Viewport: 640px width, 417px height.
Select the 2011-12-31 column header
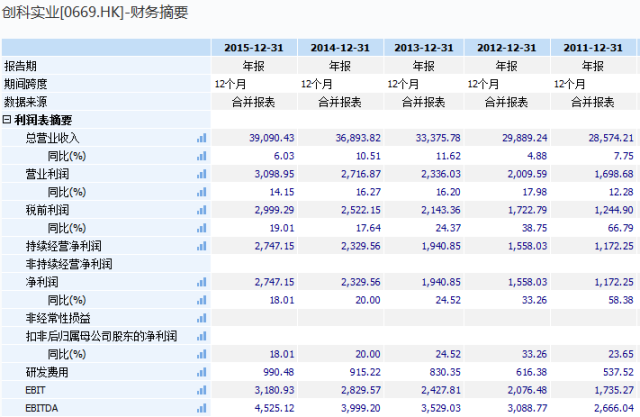[593, 48]
